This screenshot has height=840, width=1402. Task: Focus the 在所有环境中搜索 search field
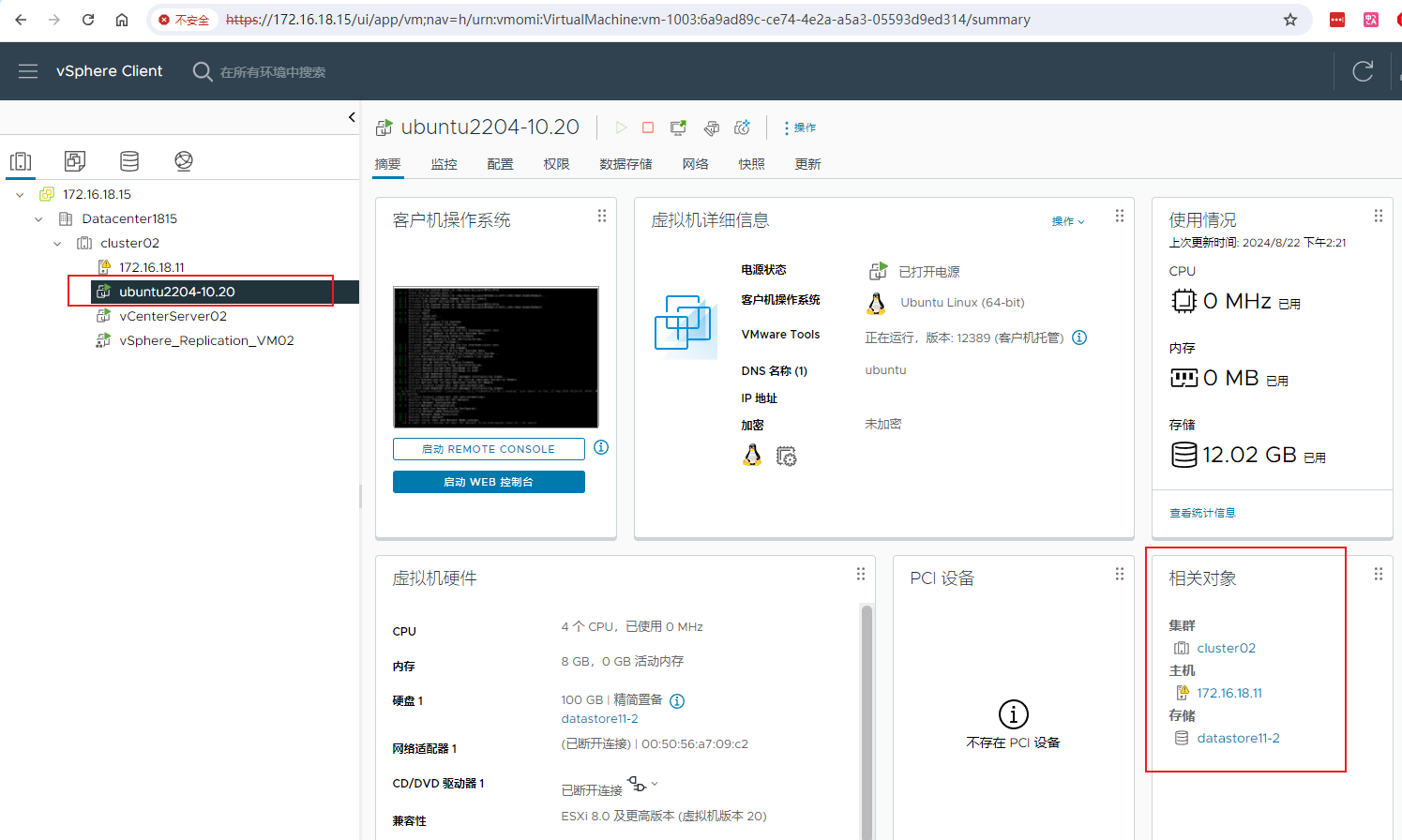tap(273, 72)
